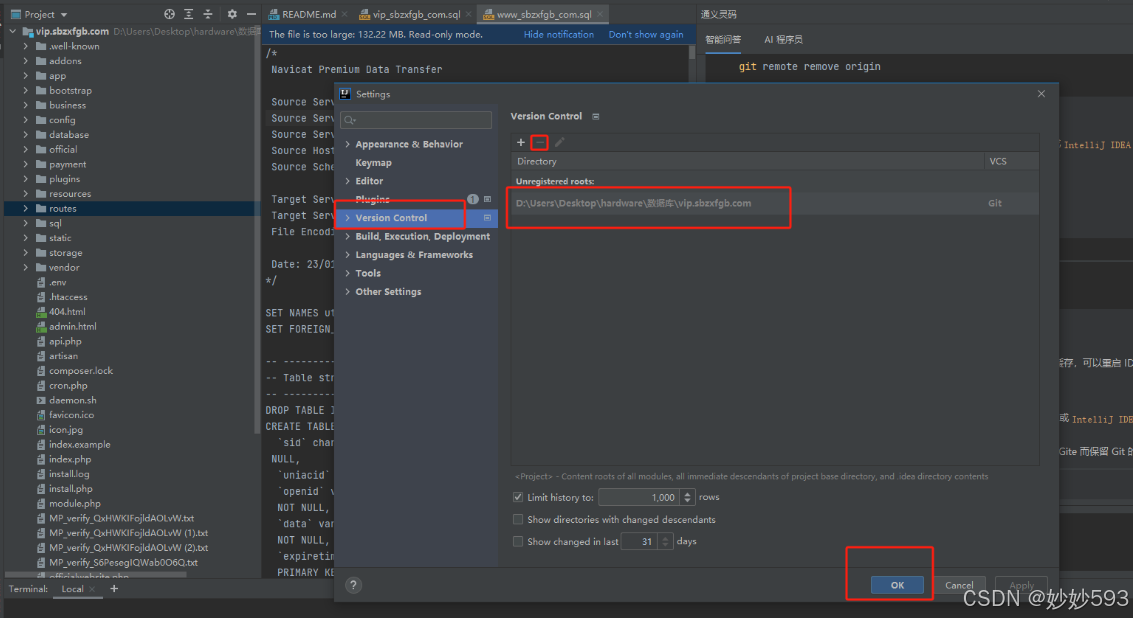The height and width of the screenshot is (619, 1133).
Task: Click the Plugins update badge
Action: tap(473, 199)
